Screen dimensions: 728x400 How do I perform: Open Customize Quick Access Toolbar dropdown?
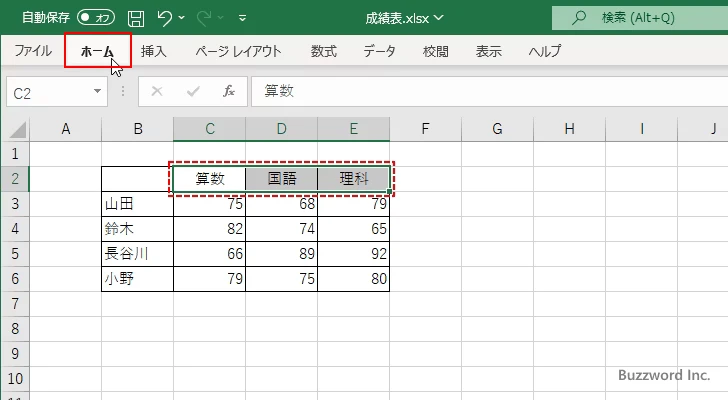coord(242,19)
